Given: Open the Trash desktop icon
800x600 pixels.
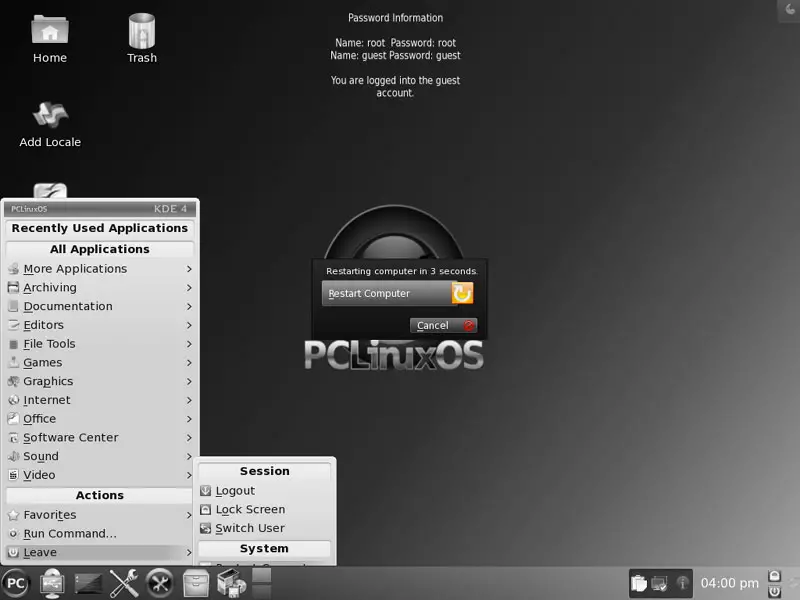Looking at the screenshot, I should (142, 31).
